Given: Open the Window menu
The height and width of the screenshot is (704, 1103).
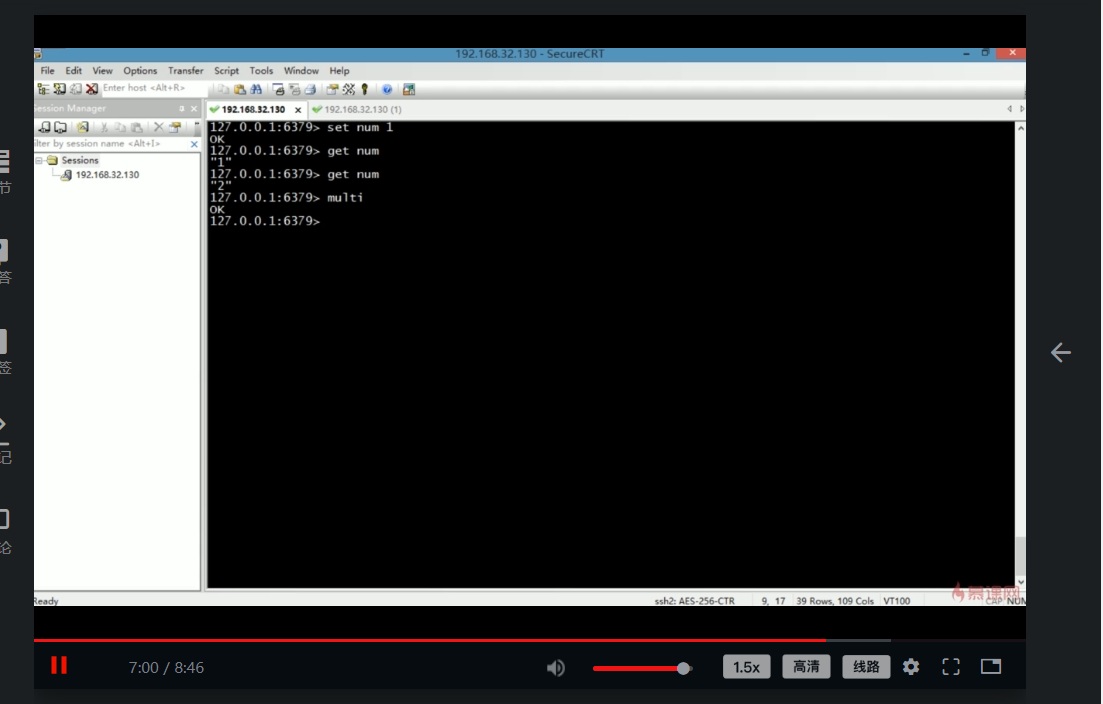Looking at the screenshot, I should point(301,70).
